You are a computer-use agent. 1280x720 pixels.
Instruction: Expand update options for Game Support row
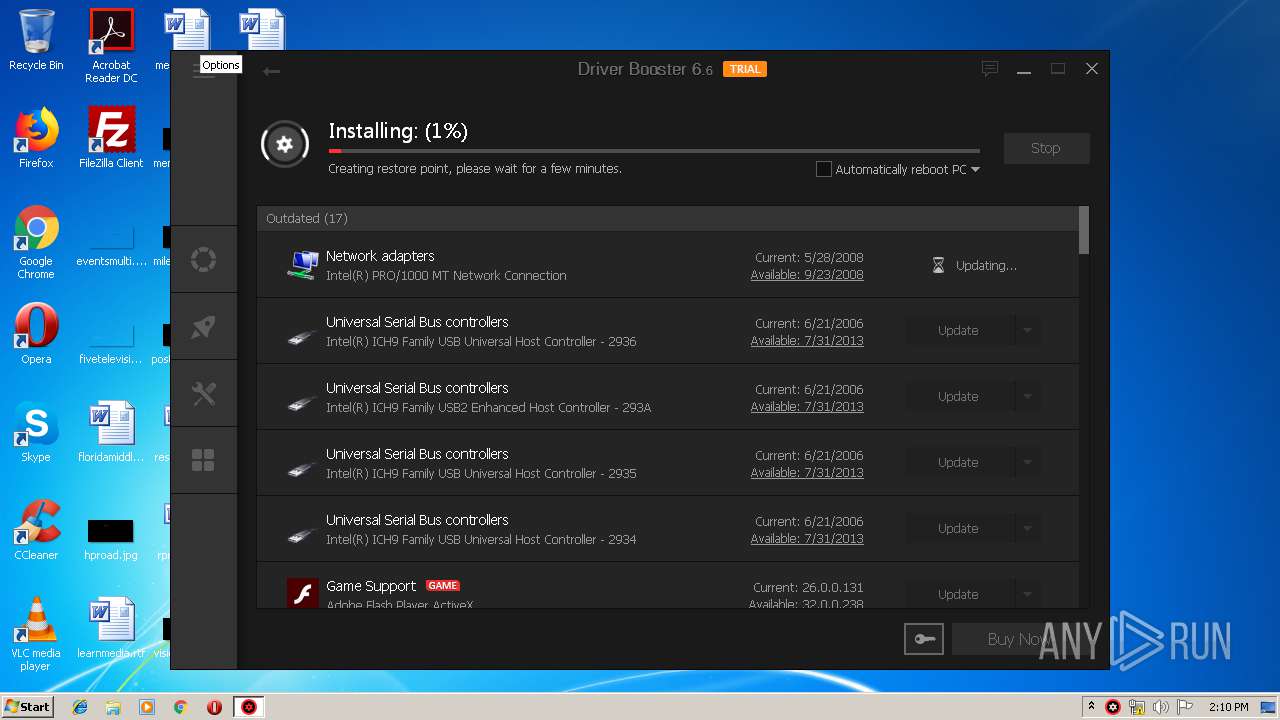(x=1027, y=594)
